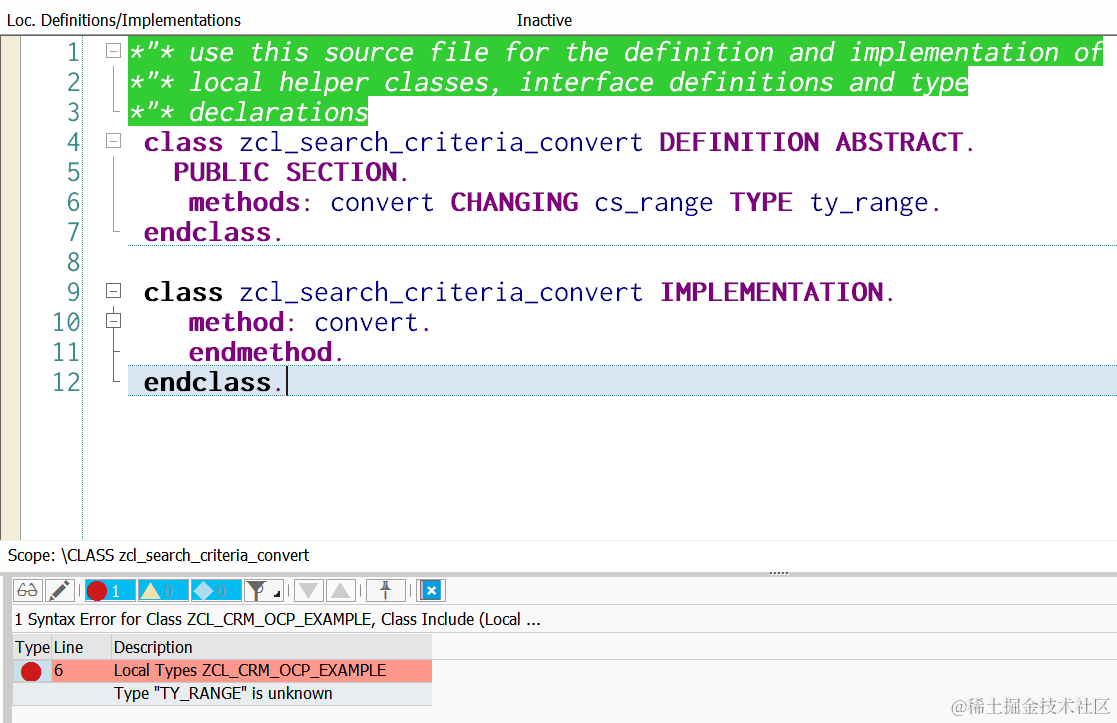Go to next message with down triangle
This screenshot has width=1117, height=723.
coord(308,591)
